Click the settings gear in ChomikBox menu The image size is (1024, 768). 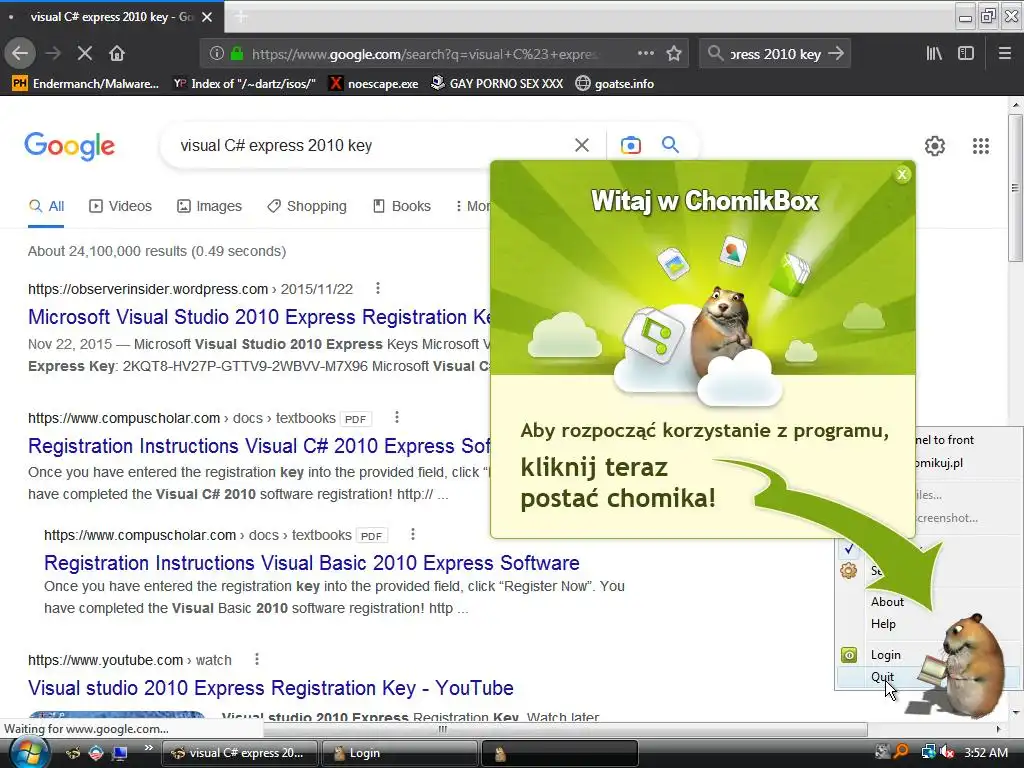coord(848,571)
